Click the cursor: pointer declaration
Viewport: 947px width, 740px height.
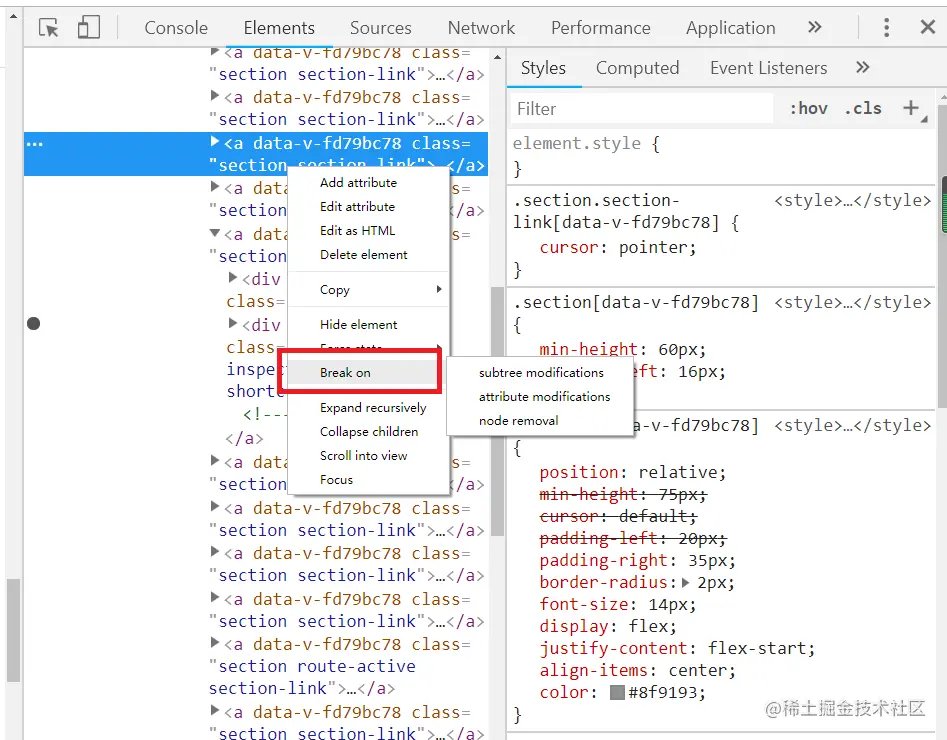tap(617, 248)
